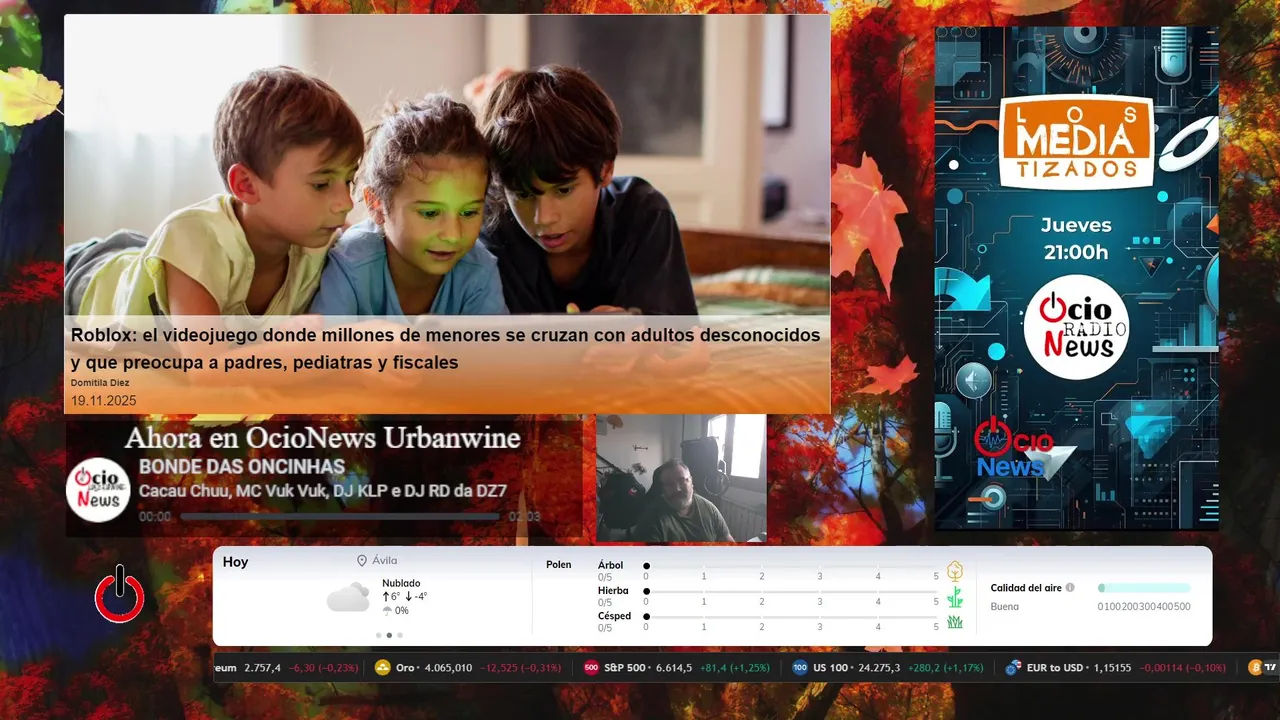Image resolution: width=1280 pixels, height=720 pixels.
Task: Click the Césped grass pollen icon
Action: click(955, 622)
